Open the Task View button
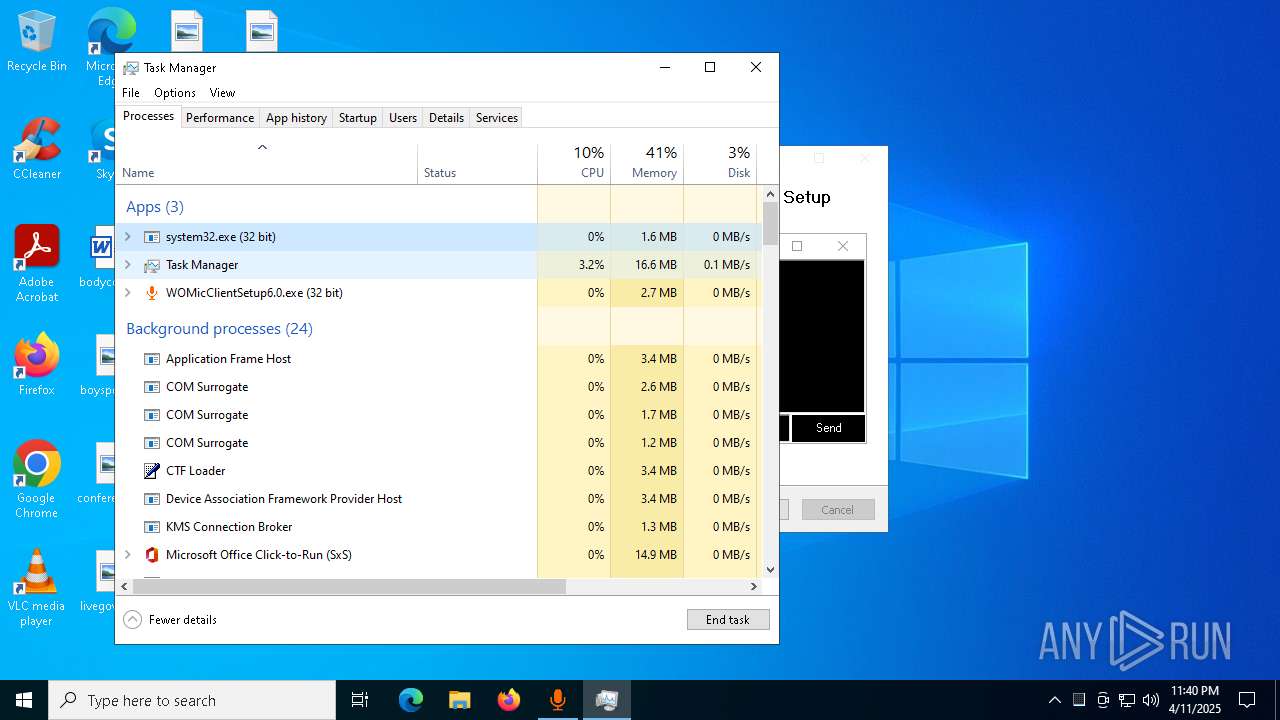Image resolution: width=1280 pixels, height=720 pixels. tap(360, 700)
